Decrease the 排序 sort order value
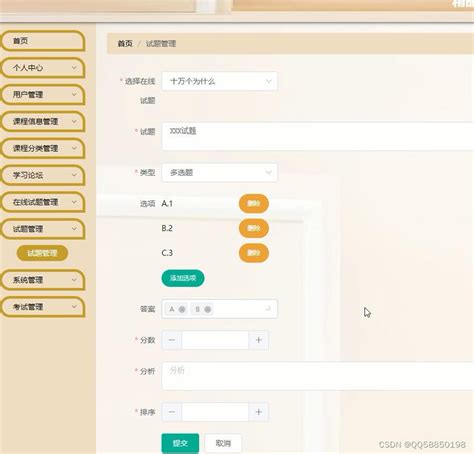The width and height of the screenshot is (474, 454). [172, 412]
